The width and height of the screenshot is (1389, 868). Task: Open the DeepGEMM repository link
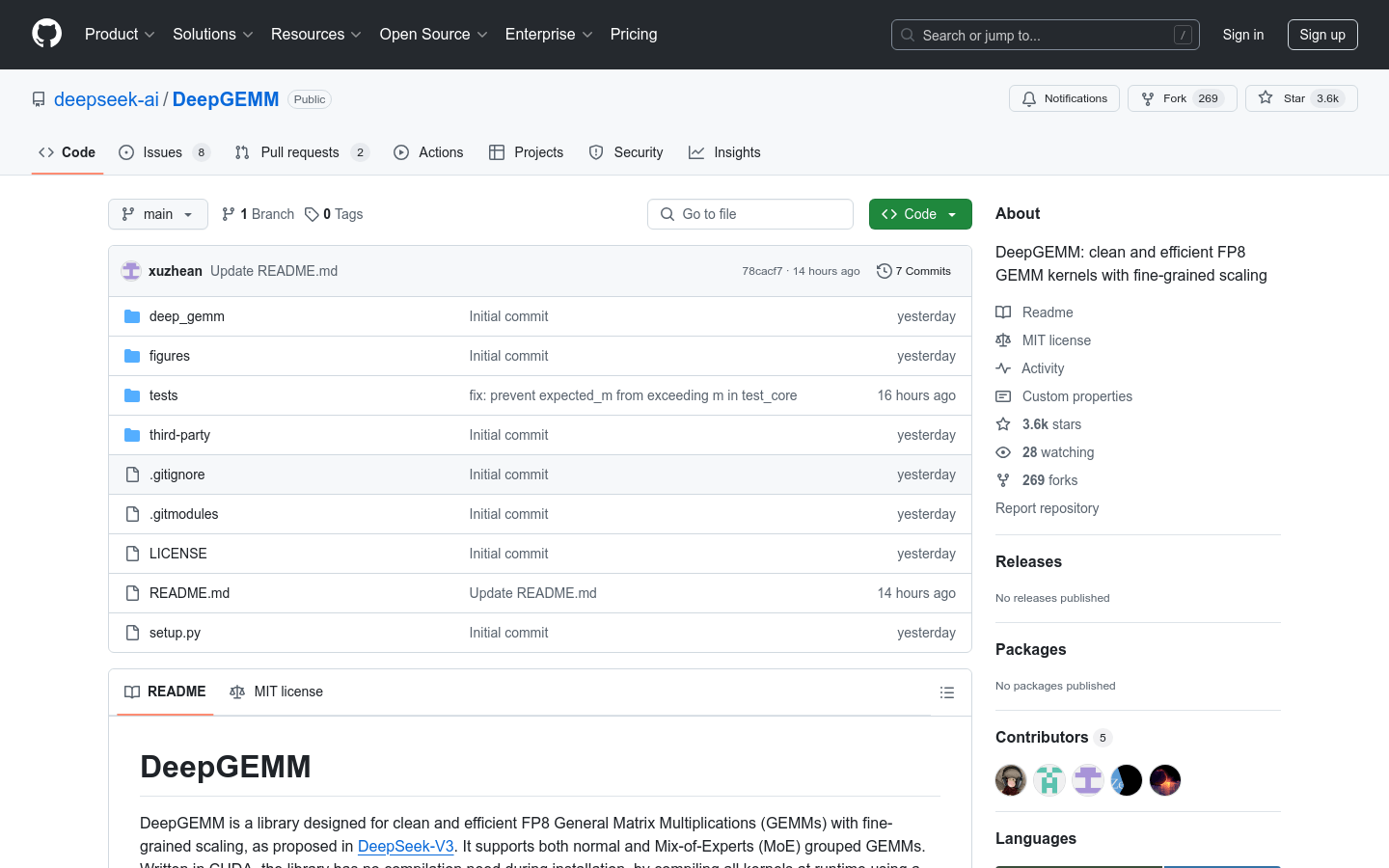(x=226, y=99)
